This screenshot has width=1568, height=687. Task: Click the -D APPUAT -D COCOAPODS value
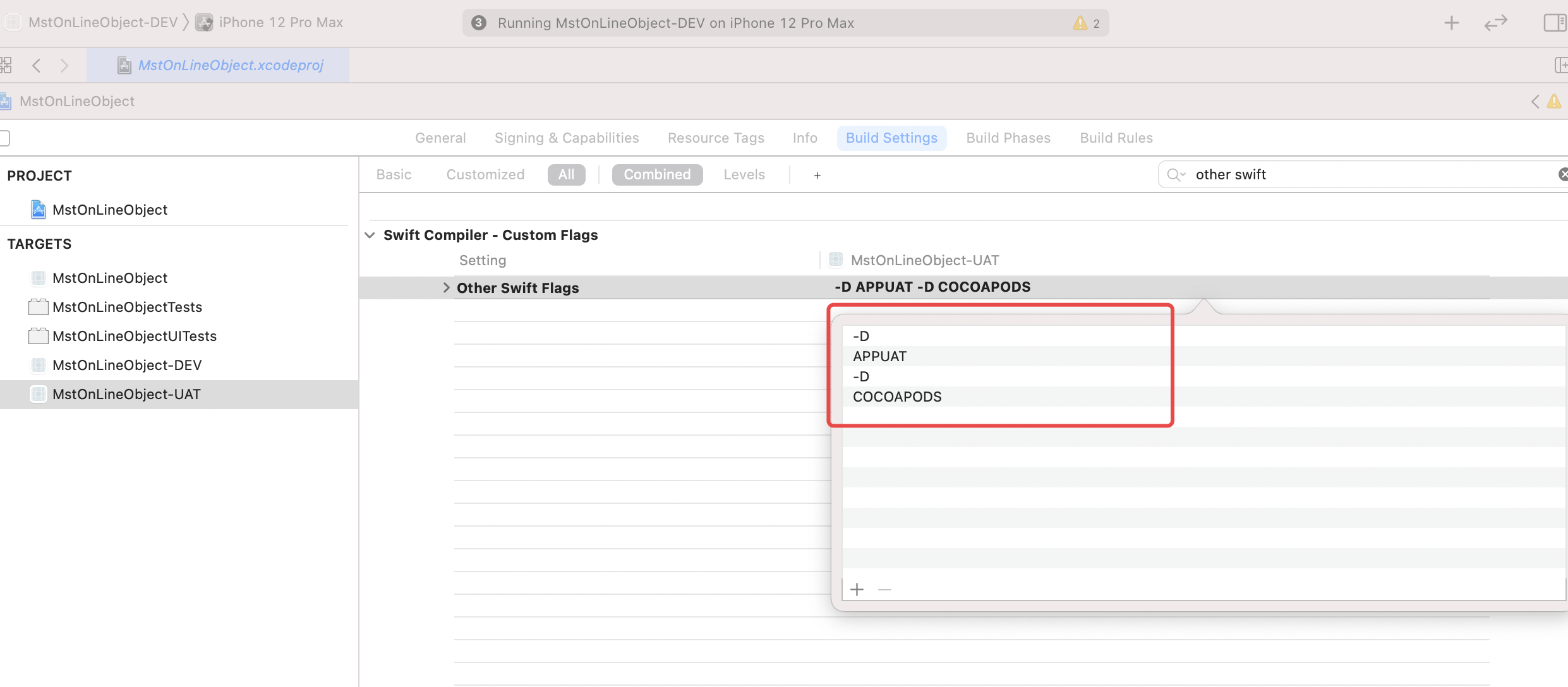tap(932, 287)
